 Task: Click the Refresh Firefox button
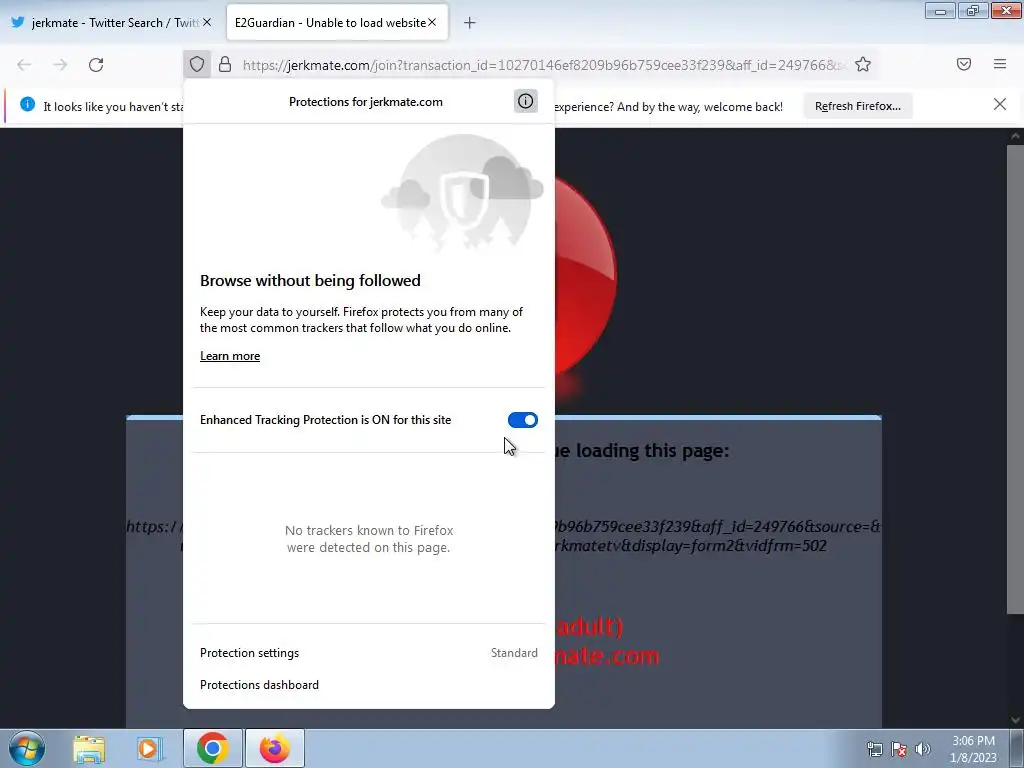coord(857,106)
